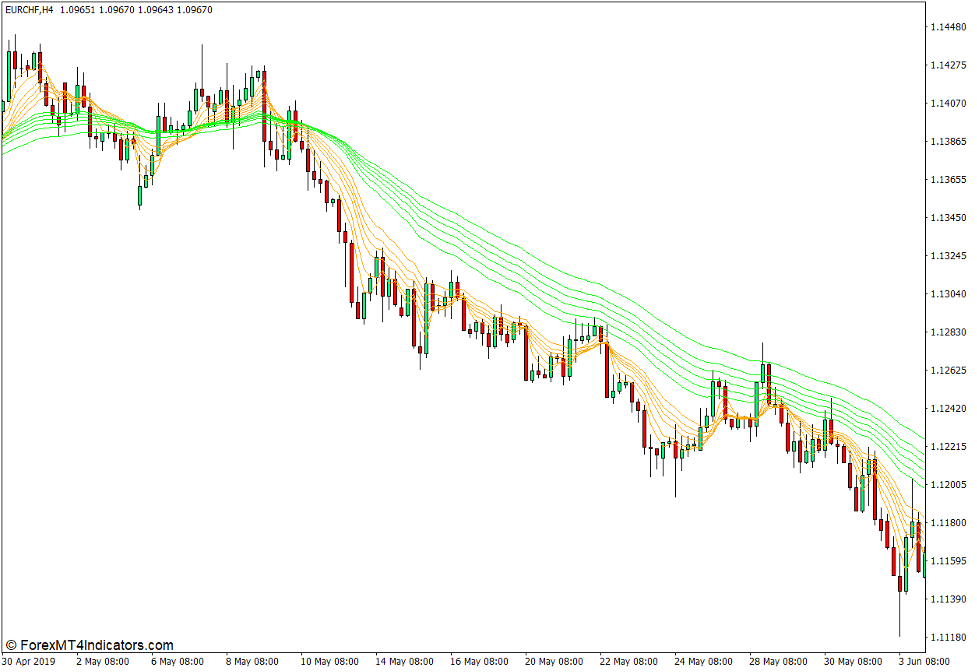Viewport: 977px width, 672px height.
Task: Select the 8 May 08:00 time label
Action: 251,661
